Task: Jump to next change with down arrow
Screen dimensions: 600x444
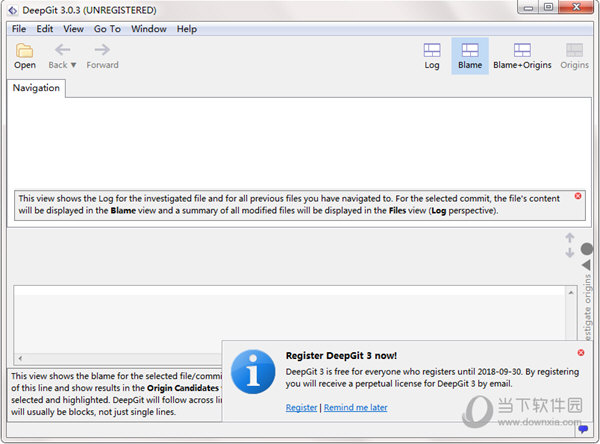Action: click(x=570, y=253)
